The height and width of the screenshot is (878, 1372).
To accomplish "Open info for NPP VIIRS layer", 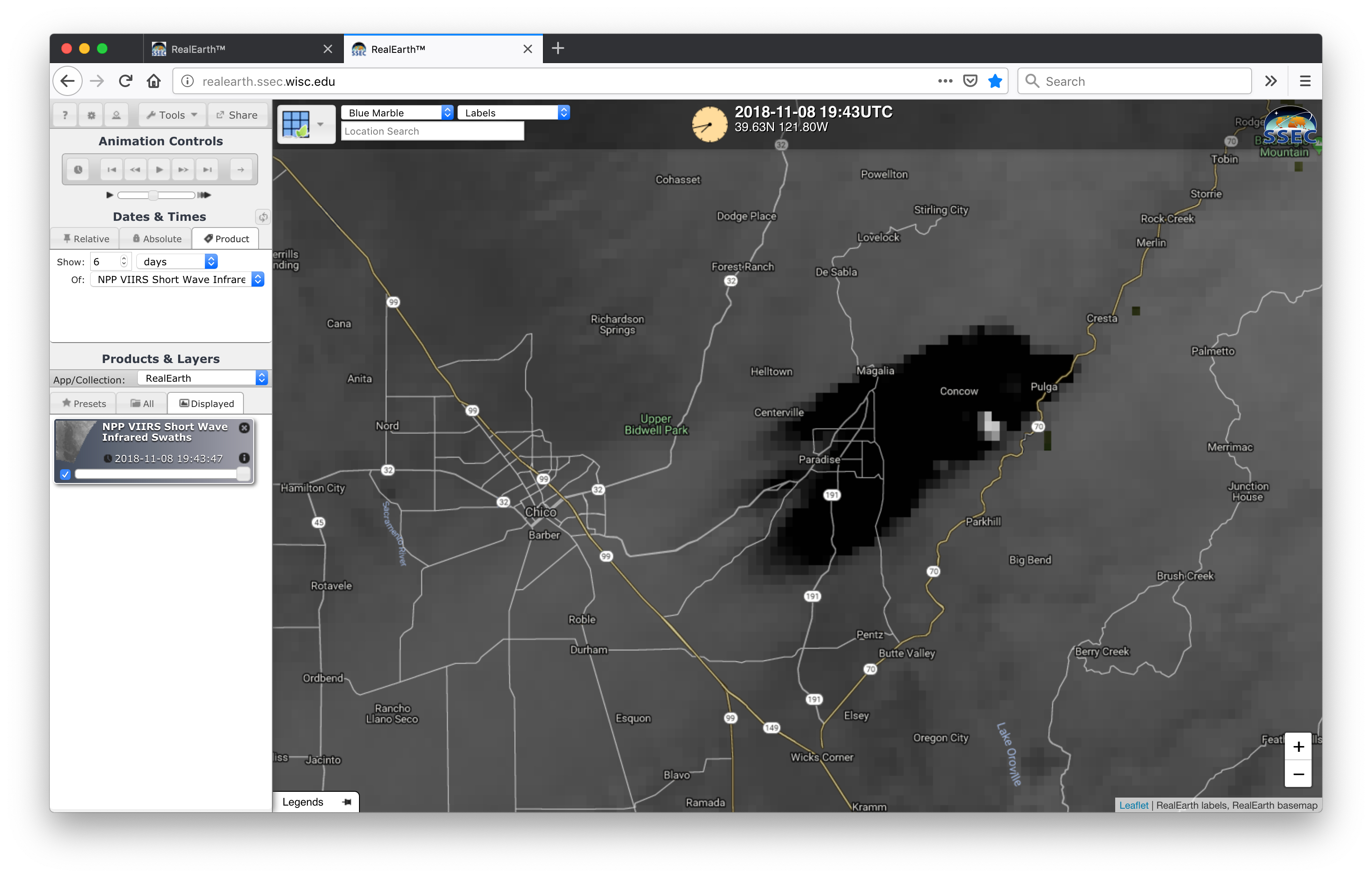I will [244, 458].
